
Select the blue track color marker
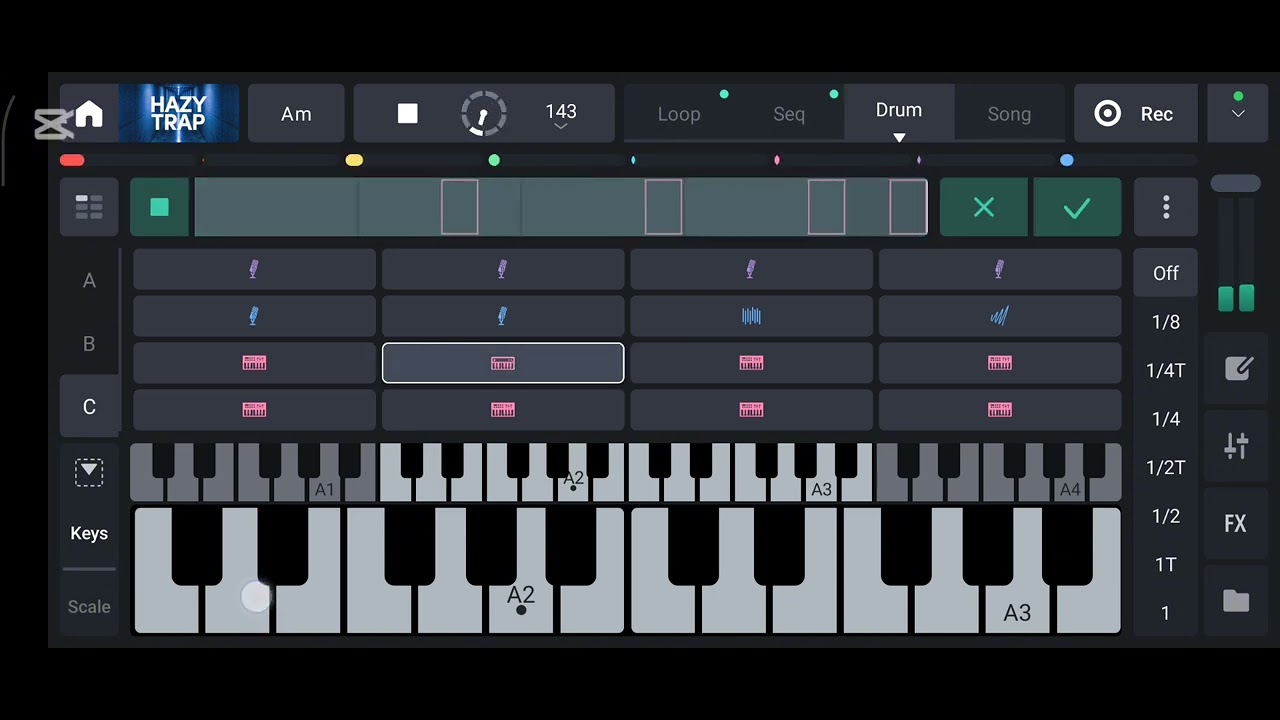tap(1067, 160)
